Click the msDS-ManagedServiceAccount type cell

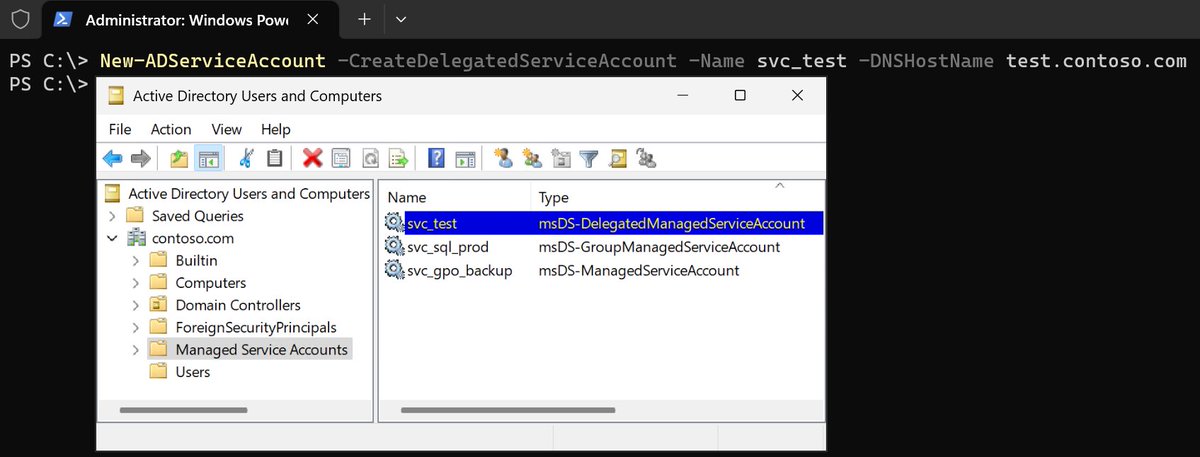(639, 271)
